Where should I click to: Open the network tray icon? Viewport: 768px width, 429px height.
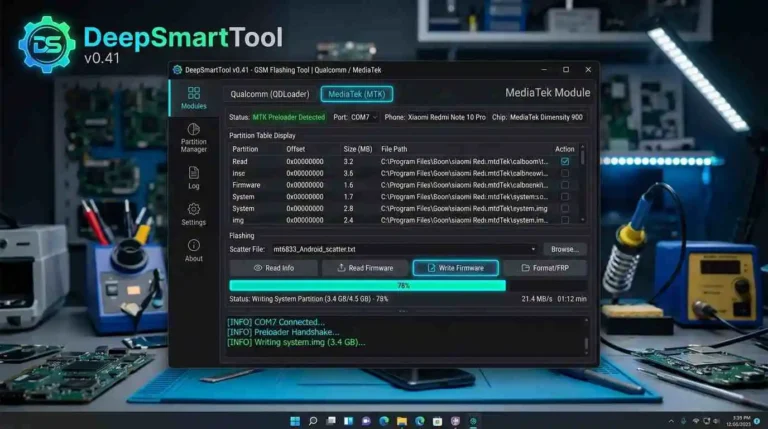point(696,421)
